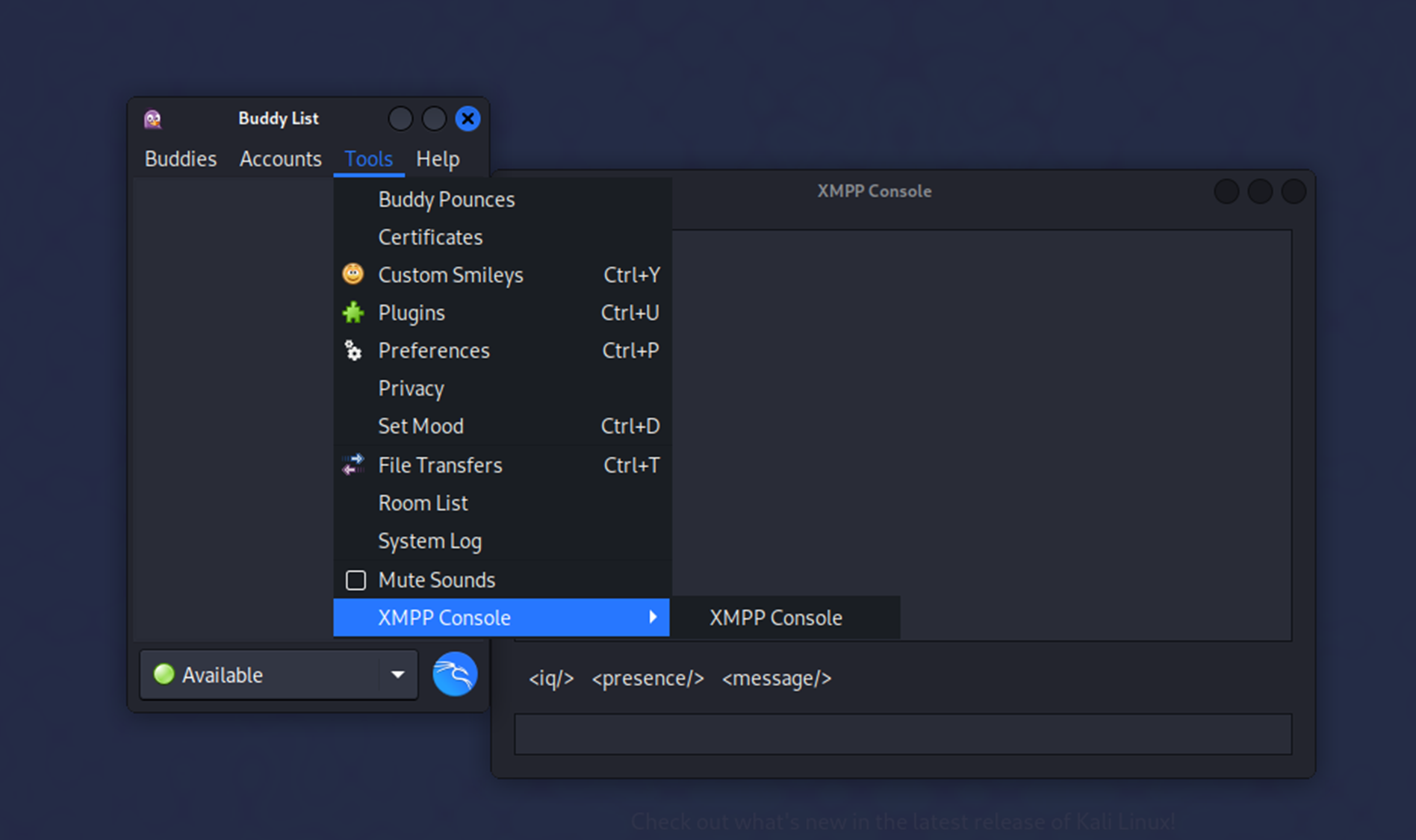The image size is (1416, 840).
Task: Click the <message/> button in XMPP Console
Action: [x=777, y=678]
